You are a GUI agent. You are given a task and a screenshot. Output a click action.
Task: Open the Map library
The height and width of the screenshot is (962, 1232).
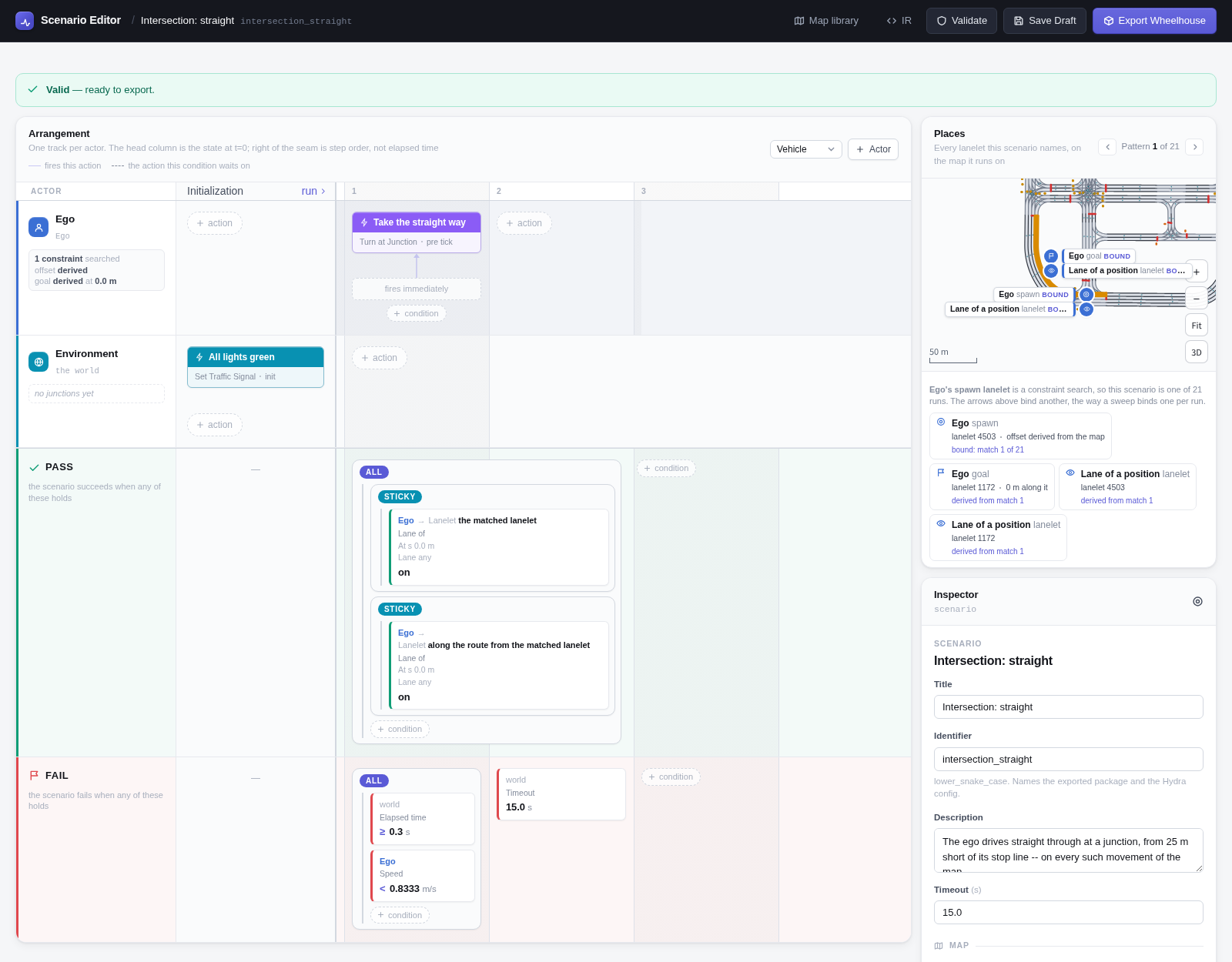(x=826, y=21)
